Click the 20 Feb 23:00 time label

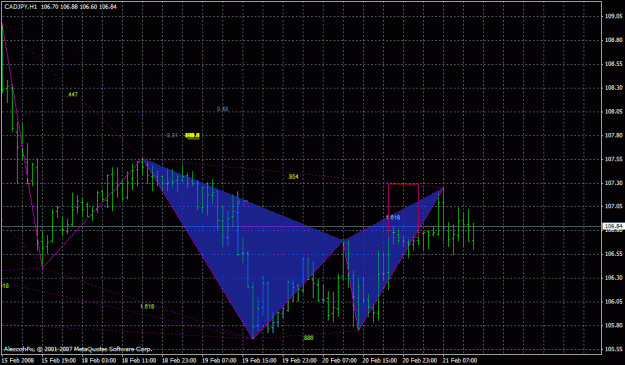[x=420, y=361]
